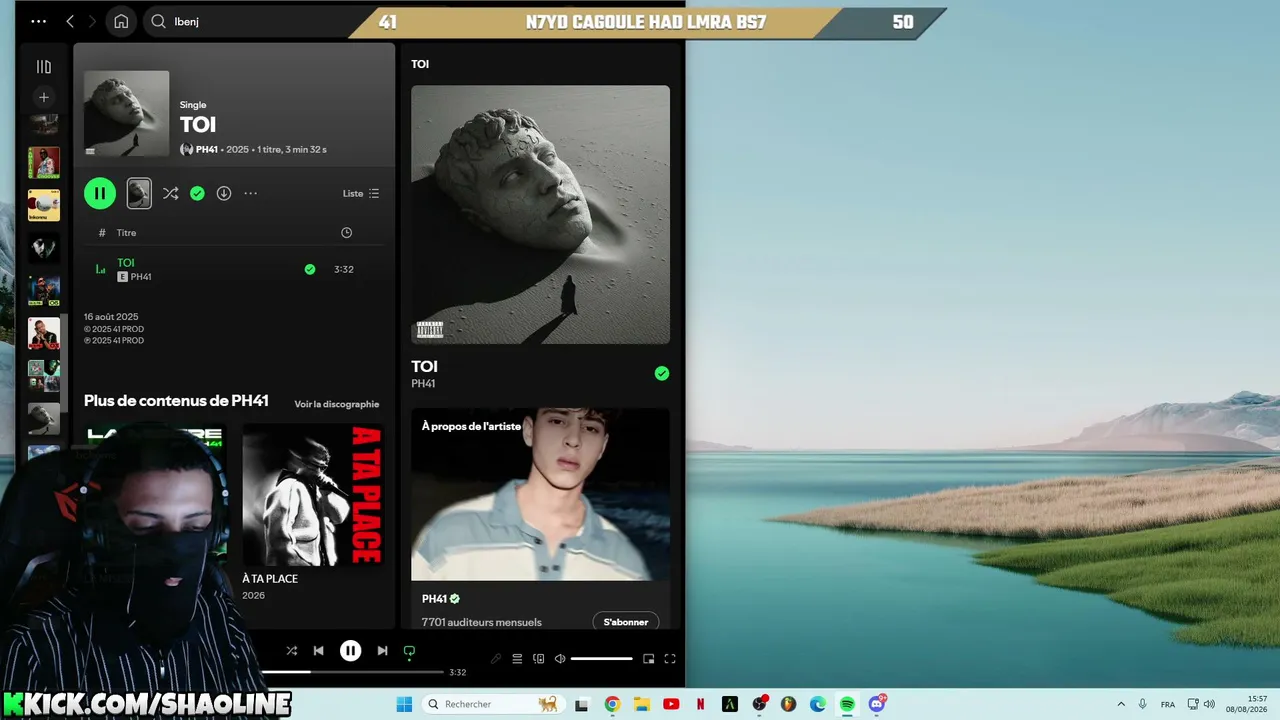Open the Spotify three-dot app menu
The image size is (1280, 720).
pyautogui.click(x=38, y=21)
